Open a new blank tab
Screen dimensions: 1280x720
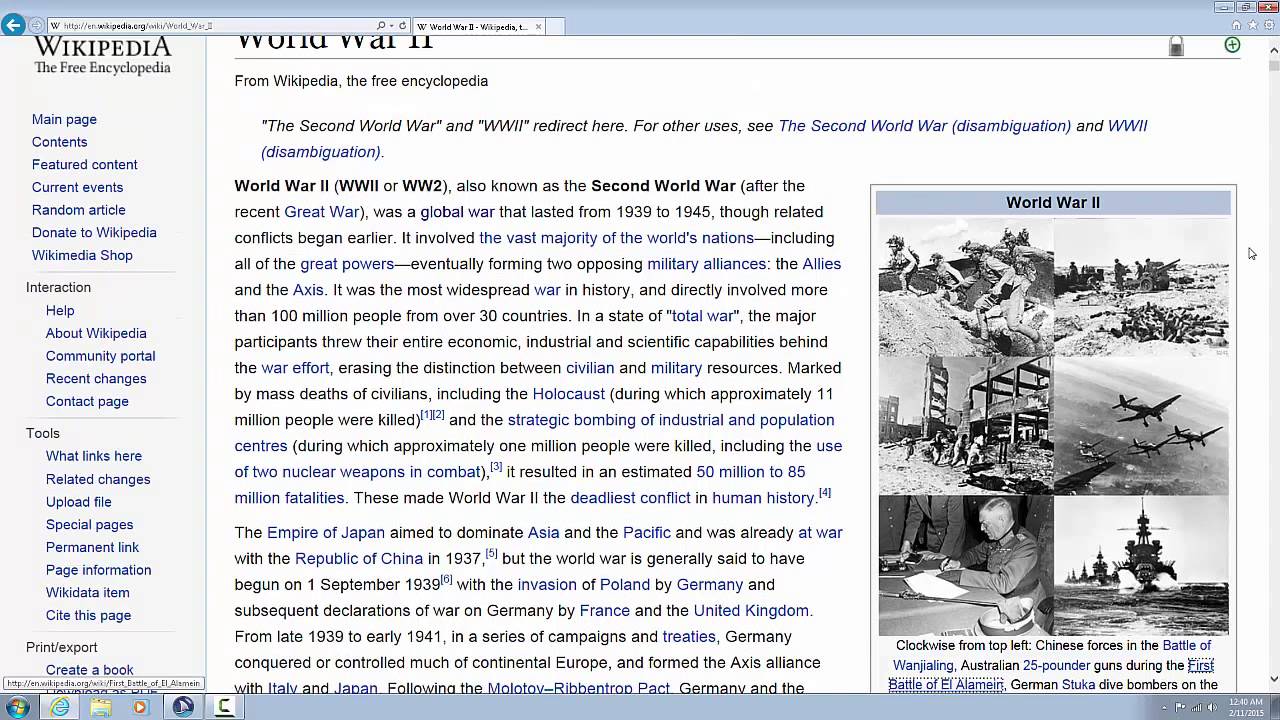[557, 26]
